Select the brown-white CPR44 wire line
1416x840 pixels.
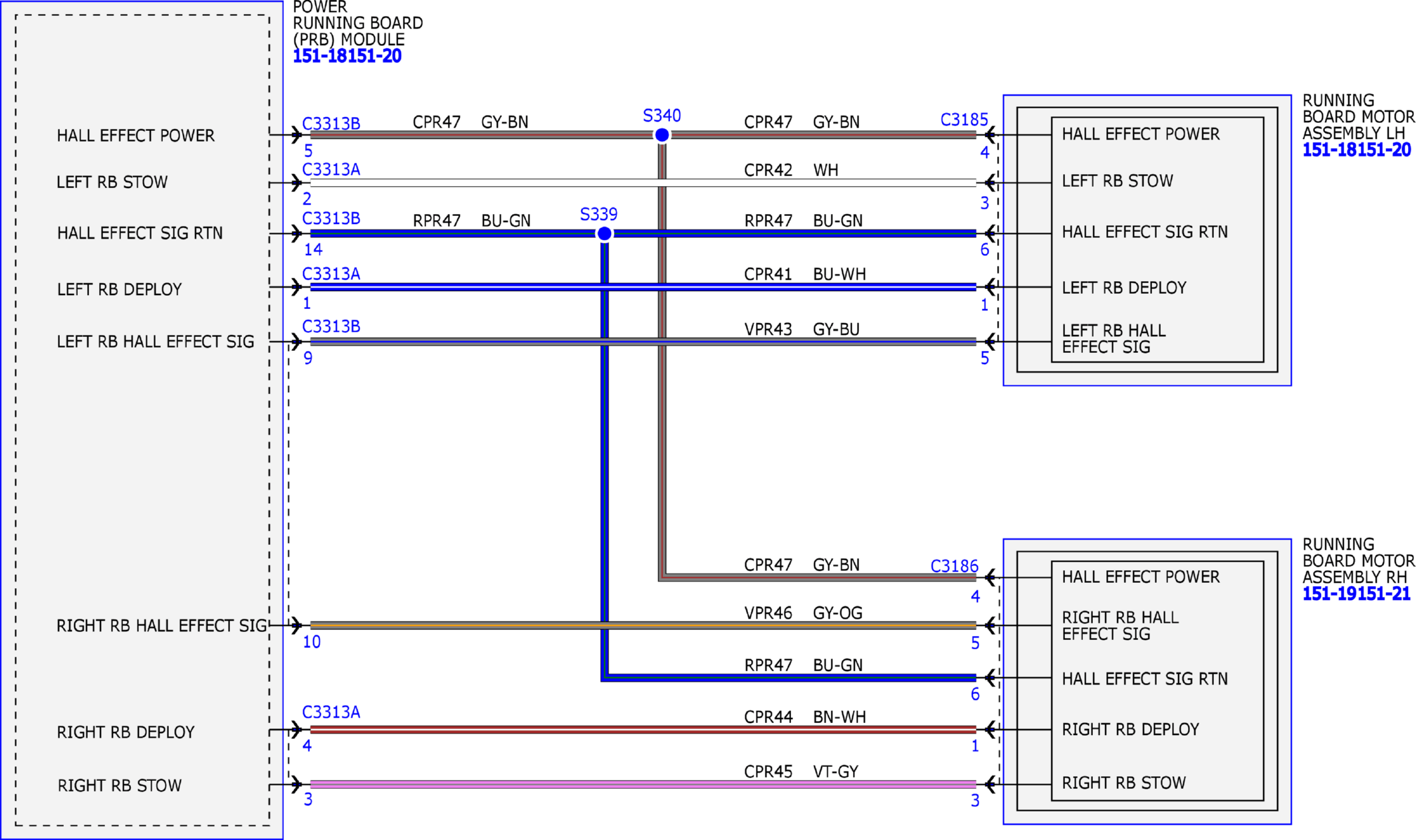pyautogui.click(x=643, y=730)
